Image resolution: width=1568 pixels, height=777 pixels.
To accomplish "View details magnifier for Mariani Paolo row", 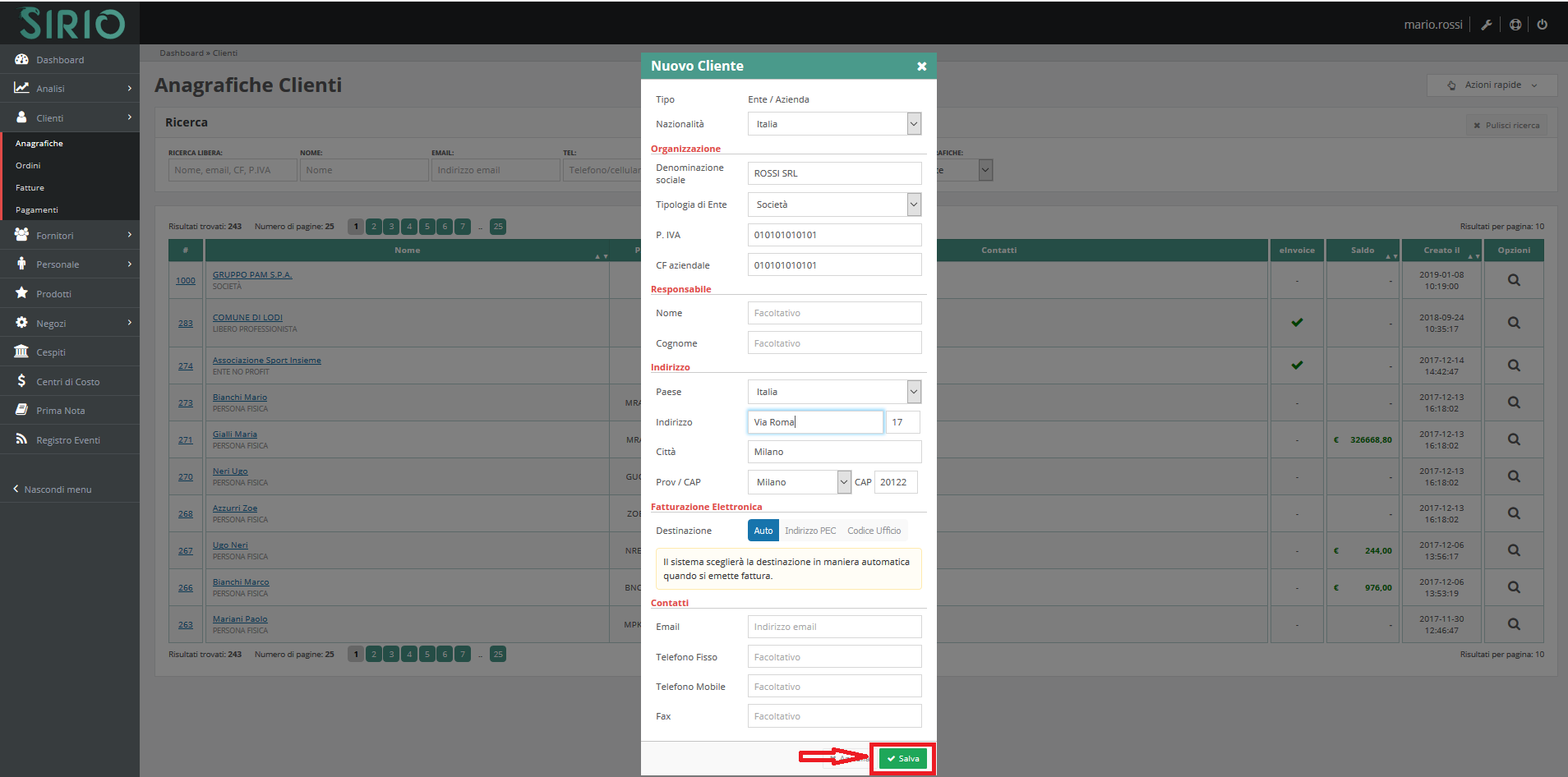I will pos(1514,624).
